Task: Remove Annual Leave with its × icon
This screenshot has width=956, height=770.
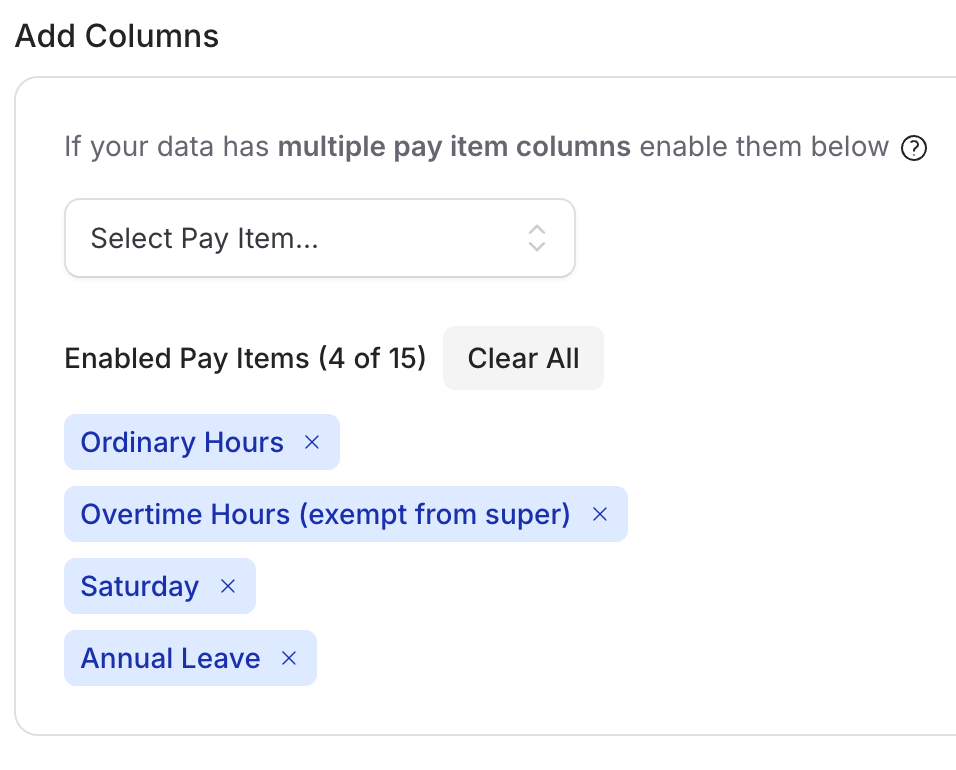Action: 289,658
